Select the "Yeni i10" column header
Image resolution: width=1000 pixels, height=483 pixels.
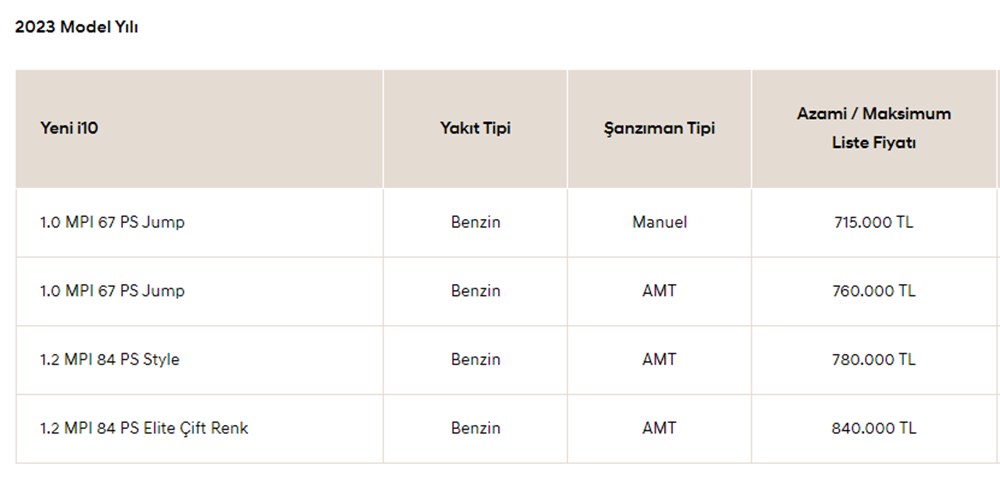tap(69, 129)
